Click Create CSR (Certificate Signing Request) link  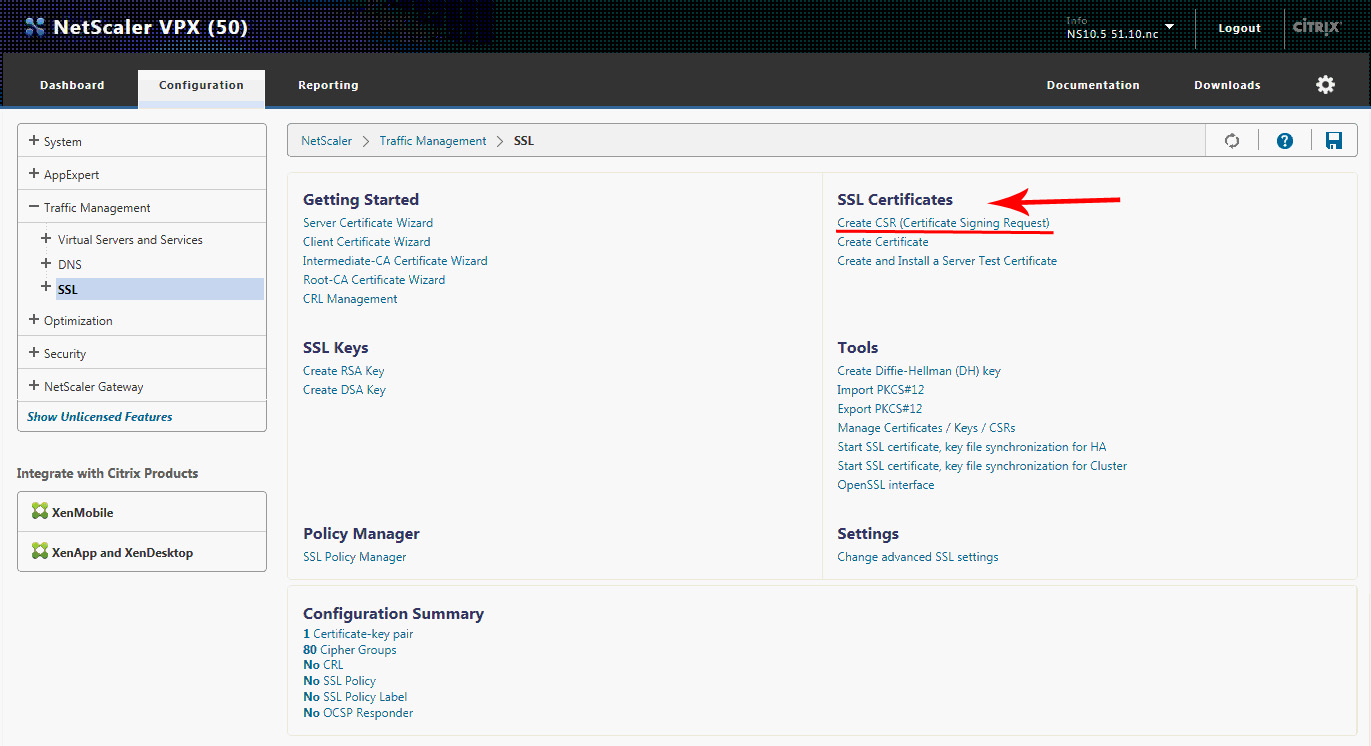(x=943, y=223)
